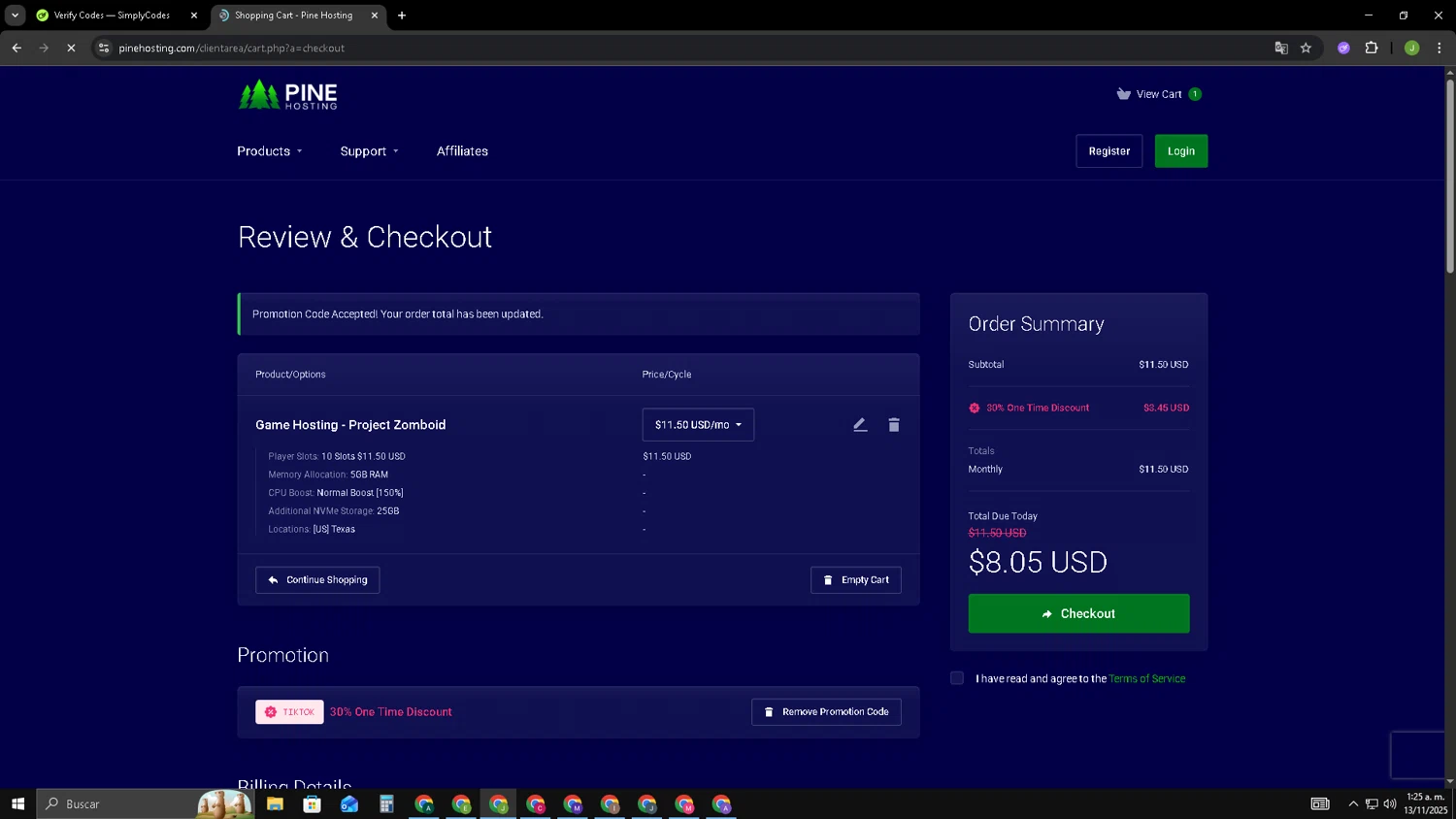Open site information icon in address bar

click(x=104, y=48)
